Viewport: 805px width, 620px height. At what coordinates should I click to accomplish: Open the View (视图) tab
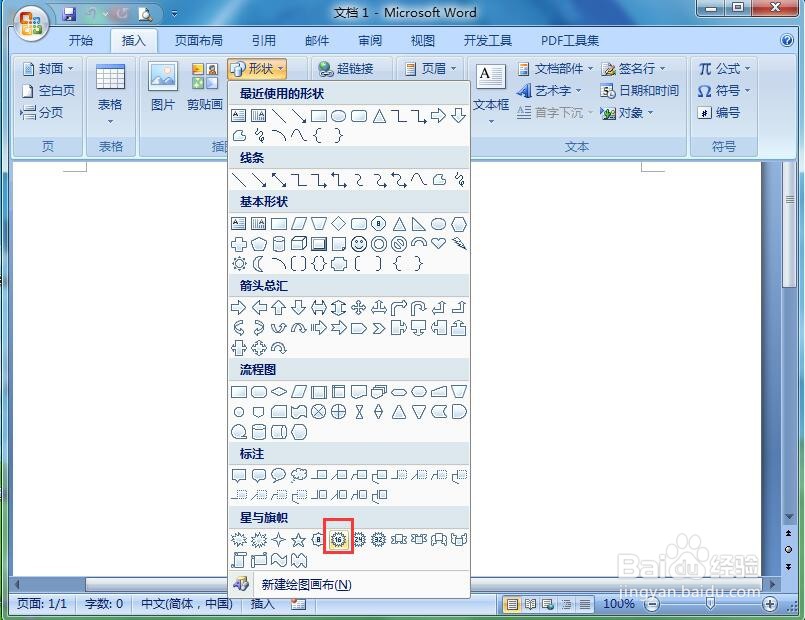coord(423,40)
